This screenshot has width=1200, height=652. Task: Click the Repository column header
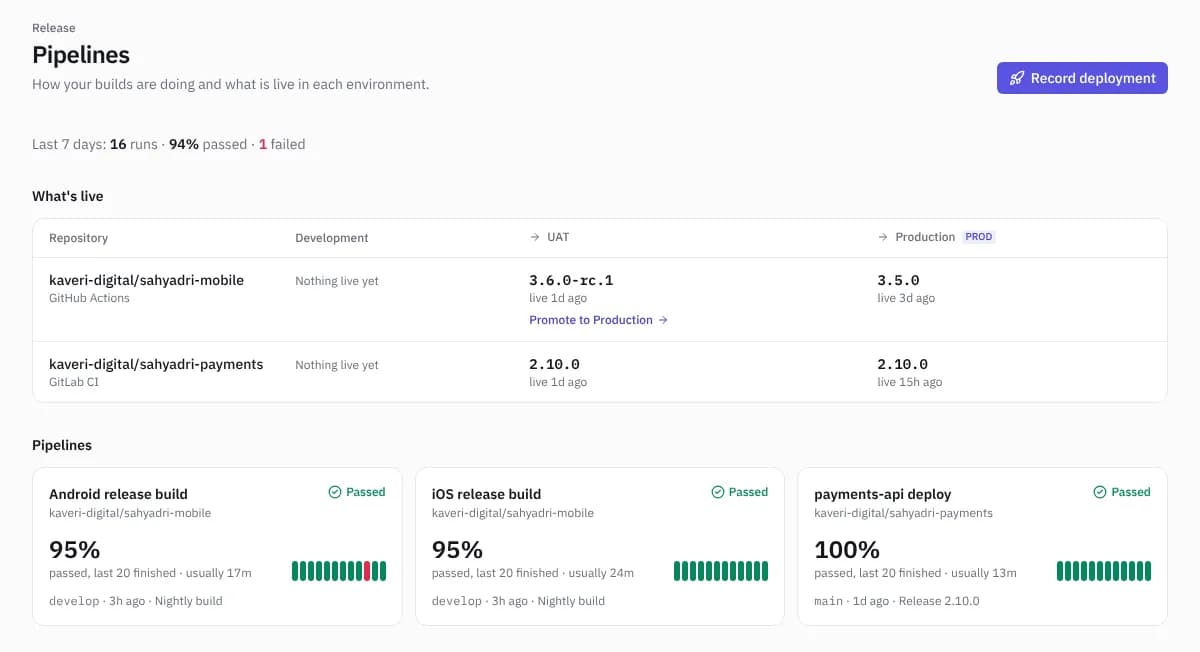pyautogui.click(x=78, y=238)
